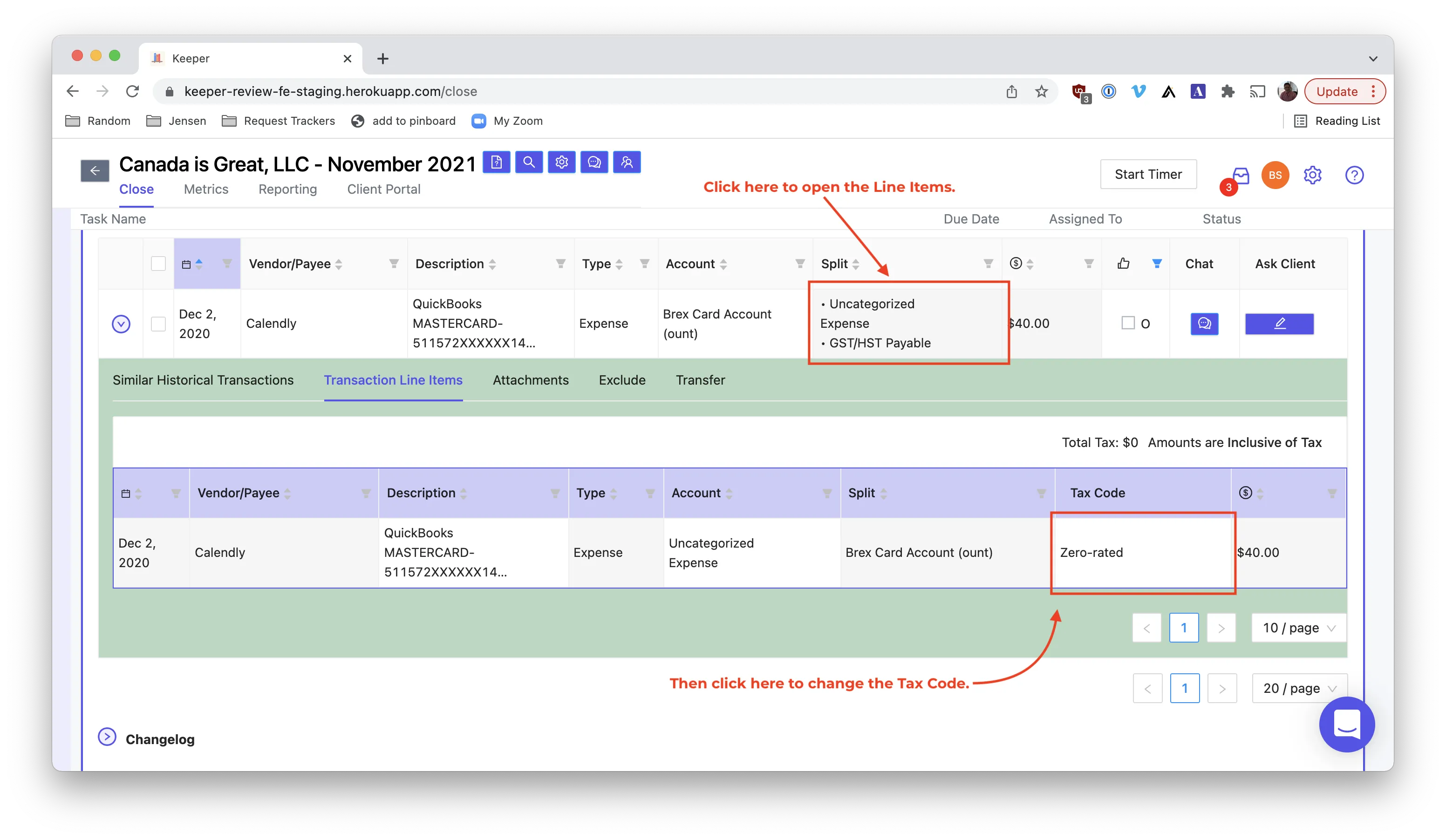Go back with the gray arrow button
The width and height of the screenshot is (1446, 840).
tap(95, 170)
